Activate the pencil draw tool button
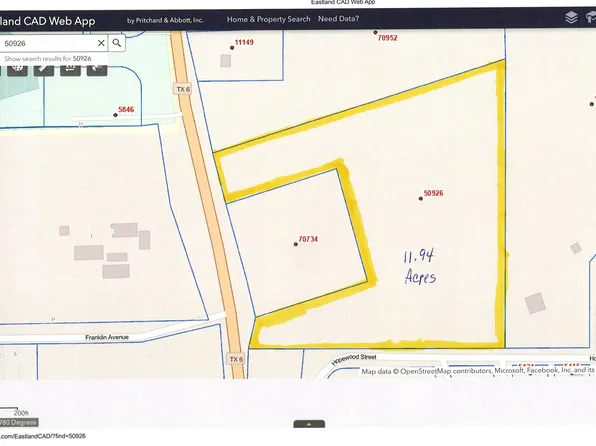This screenshot has height=446, width=596. tap(44, 70)
